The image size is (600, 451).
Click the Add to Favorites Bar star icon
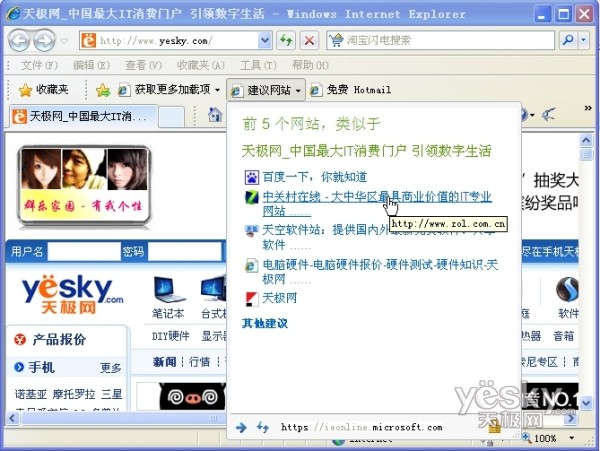coord(103,90)
